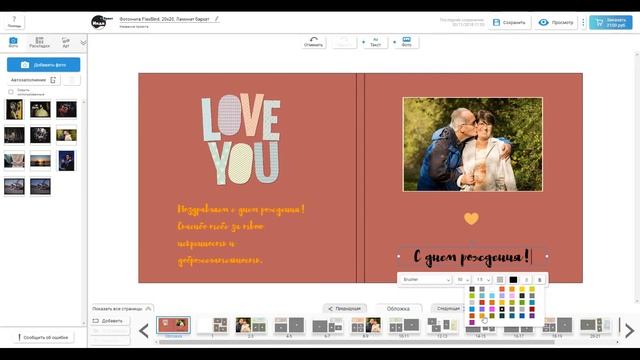640x360 pixels.
Task: Click the Отменить undo arrow
Action: point(313,42)
